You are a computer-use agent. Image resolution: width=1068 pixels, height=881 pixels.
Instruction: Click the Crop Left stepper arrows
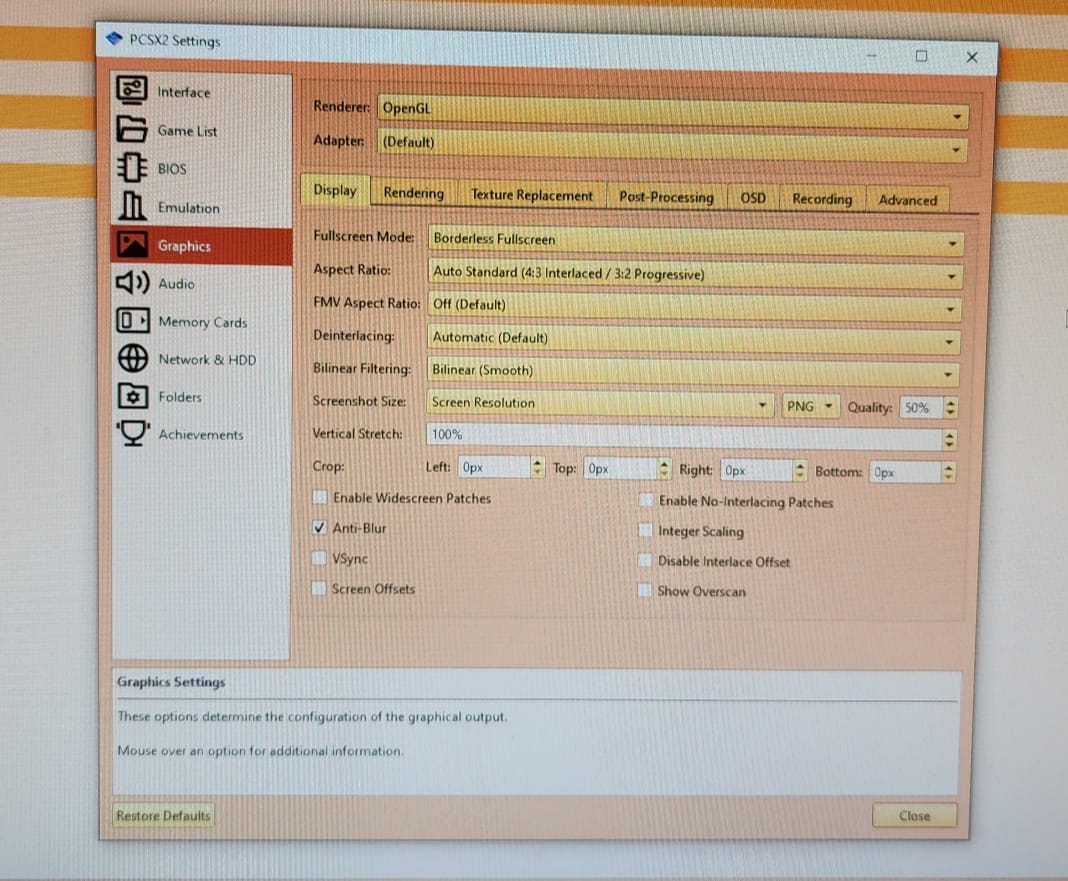click(x=537, y=467)
